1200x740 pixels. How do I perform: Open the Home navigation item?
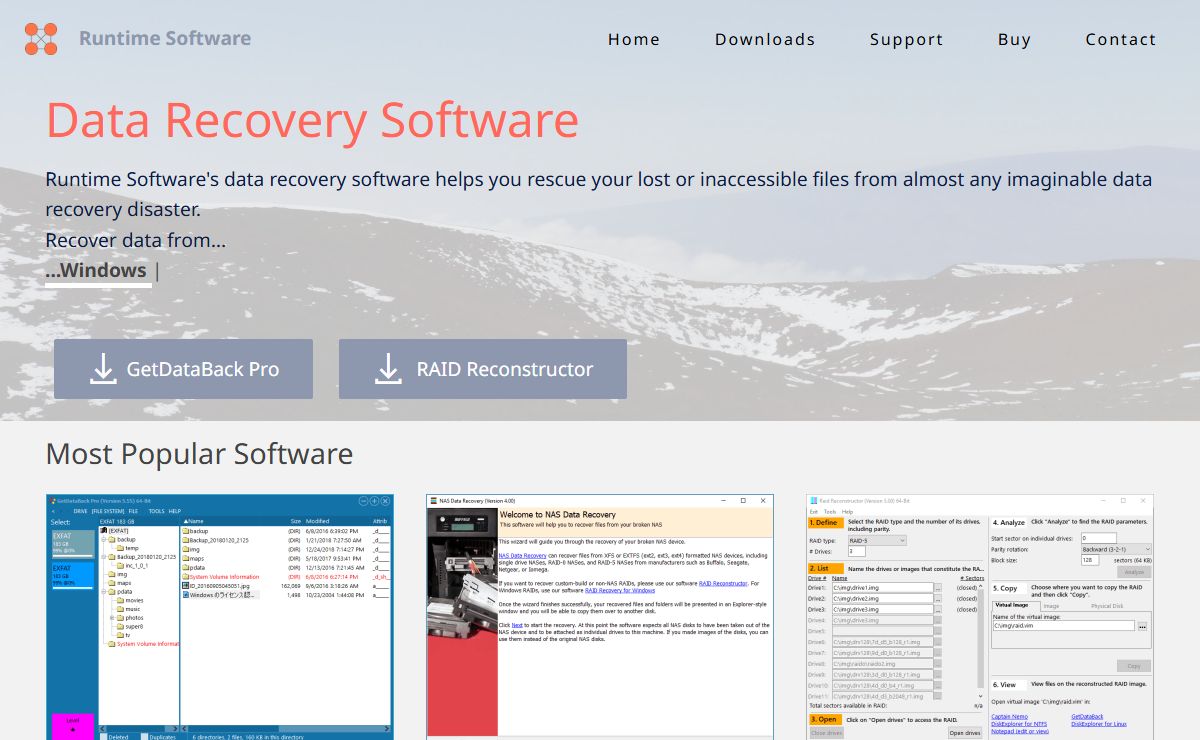pyautogui.click(x=634, y=40)
